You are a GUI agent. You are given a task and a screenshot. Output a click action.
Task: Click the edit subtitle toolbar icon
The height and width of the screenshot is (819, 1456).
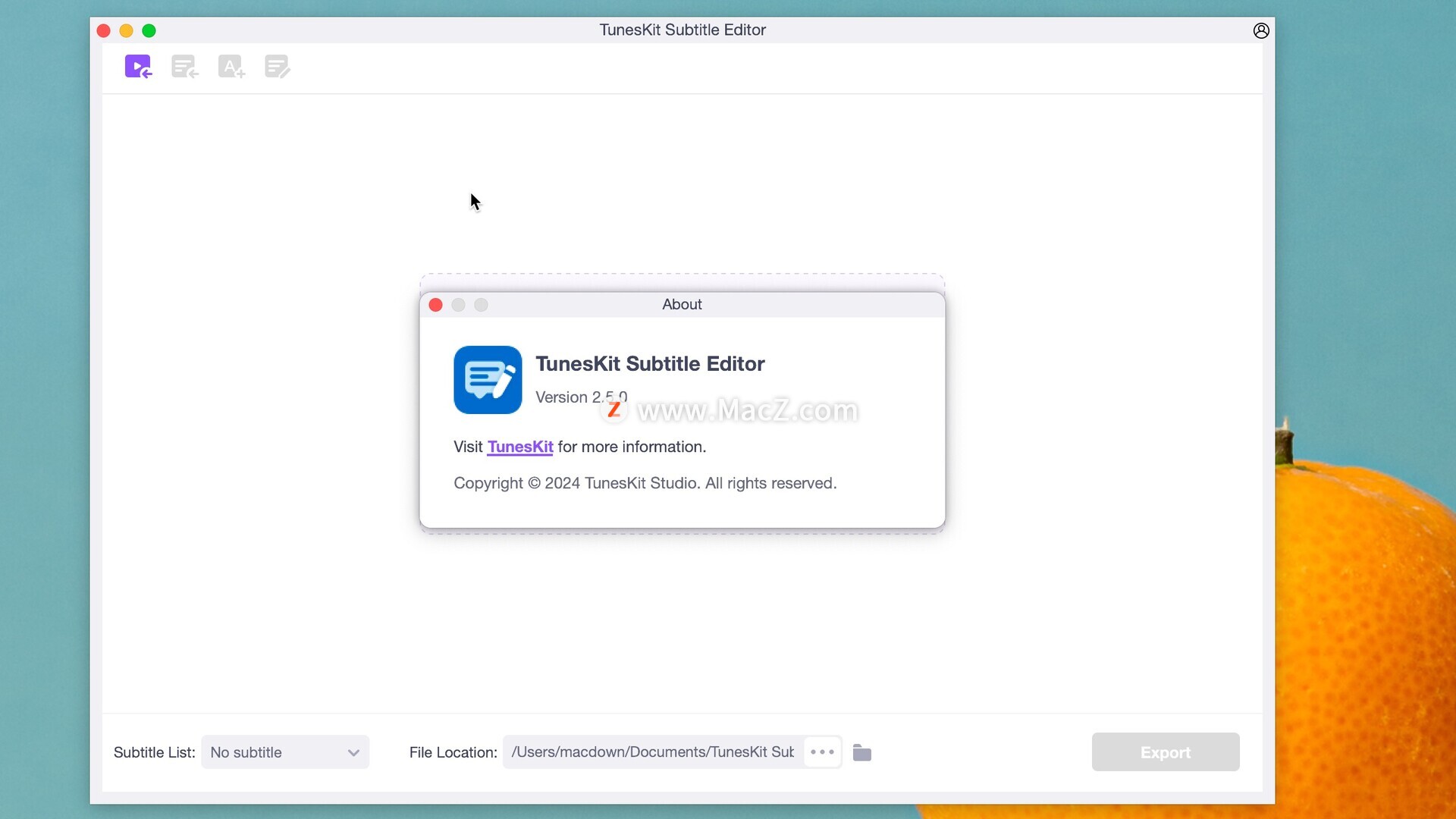click(278, 67)
